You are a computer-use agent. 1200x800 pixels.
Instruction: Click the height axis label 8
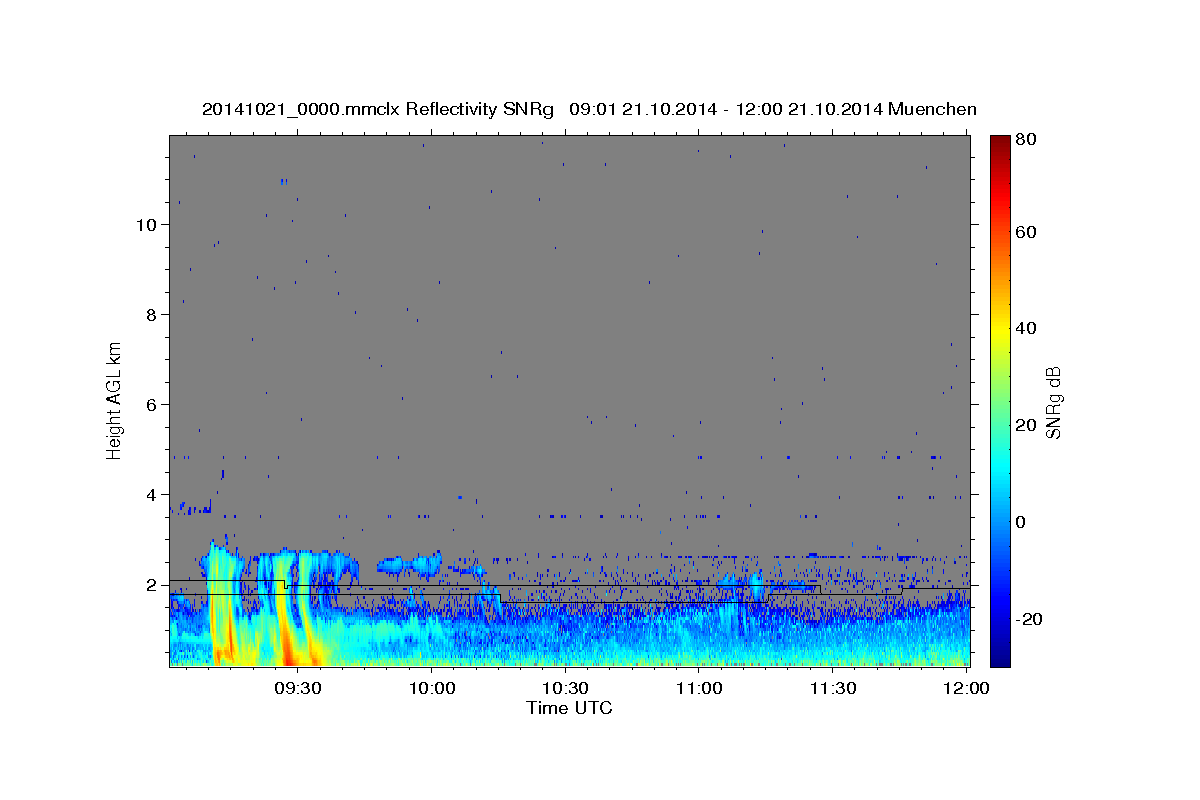click(x=149, y=315)
